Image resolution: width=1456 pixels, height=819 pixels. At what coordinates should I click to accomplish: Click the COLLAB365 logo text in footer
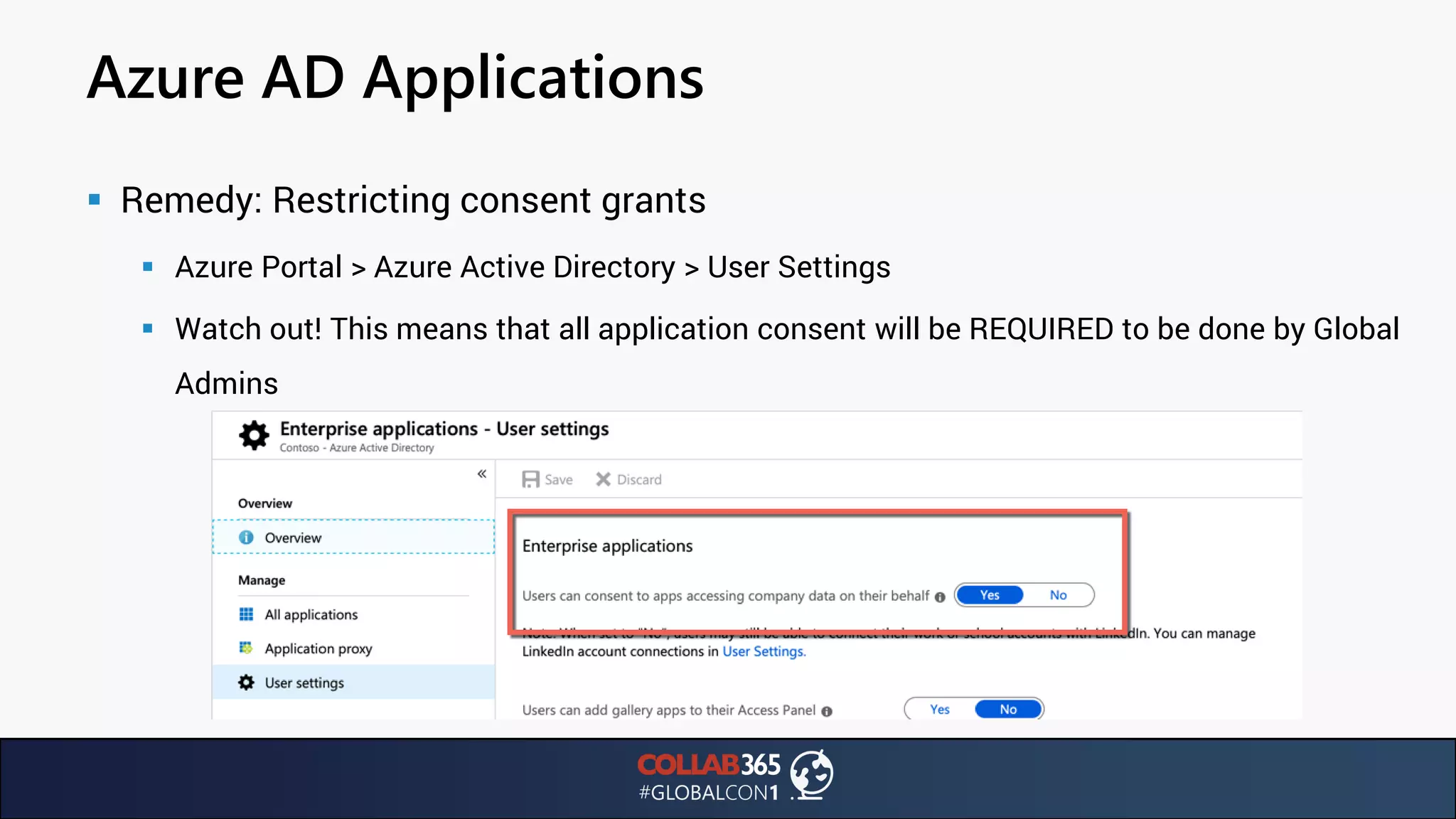pos(709,765)
